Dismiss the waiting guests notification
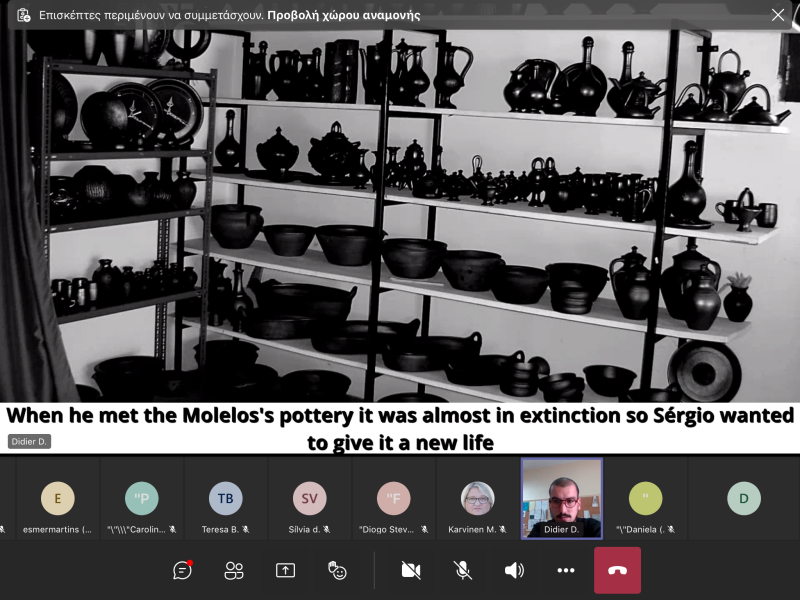The image size is (800, 600). pyautogui.click(x=778, y=15)
